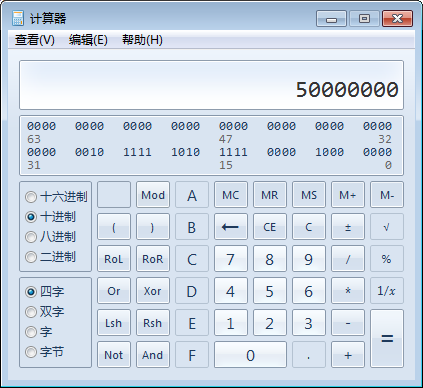423x388 pixels.
Task: Click the digit 5 key
Action: click(x=270, y=291)
